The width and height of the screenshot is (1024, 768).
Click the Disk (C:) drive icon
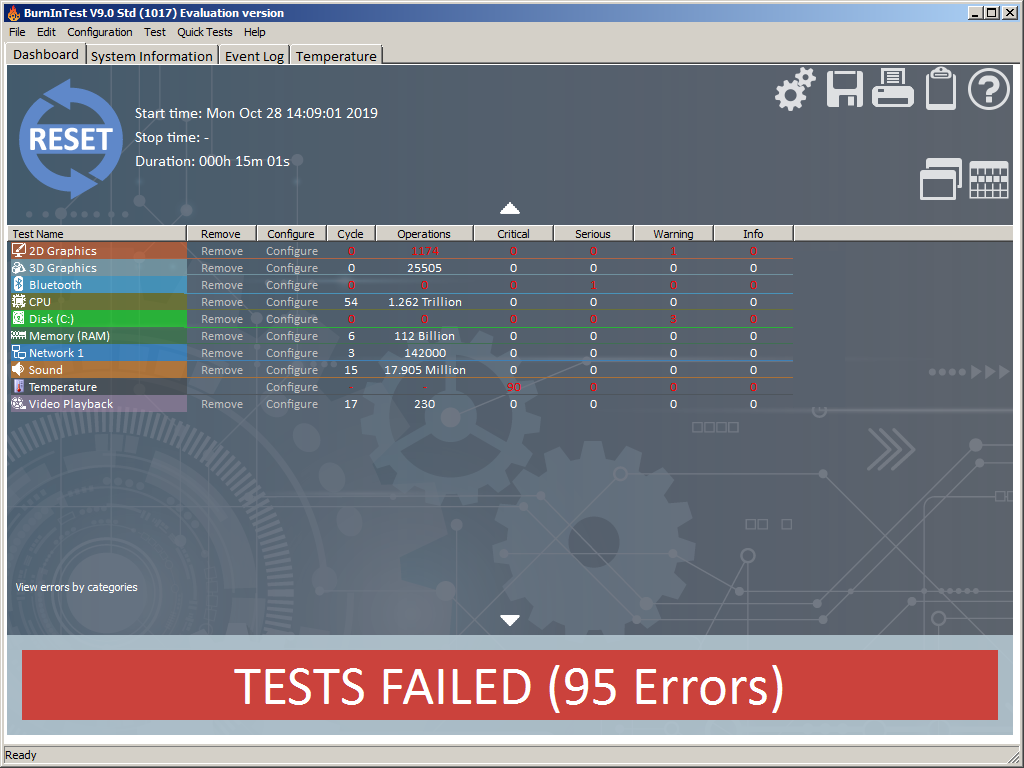point(19,318)
